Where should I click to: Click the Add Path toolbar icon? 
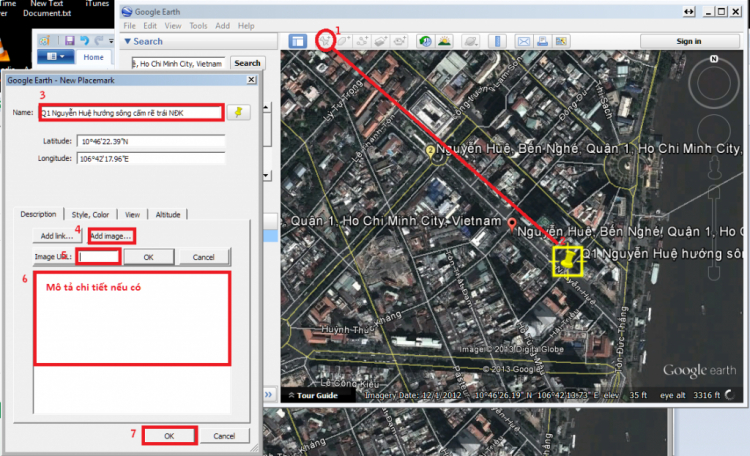tap(363, 41)
